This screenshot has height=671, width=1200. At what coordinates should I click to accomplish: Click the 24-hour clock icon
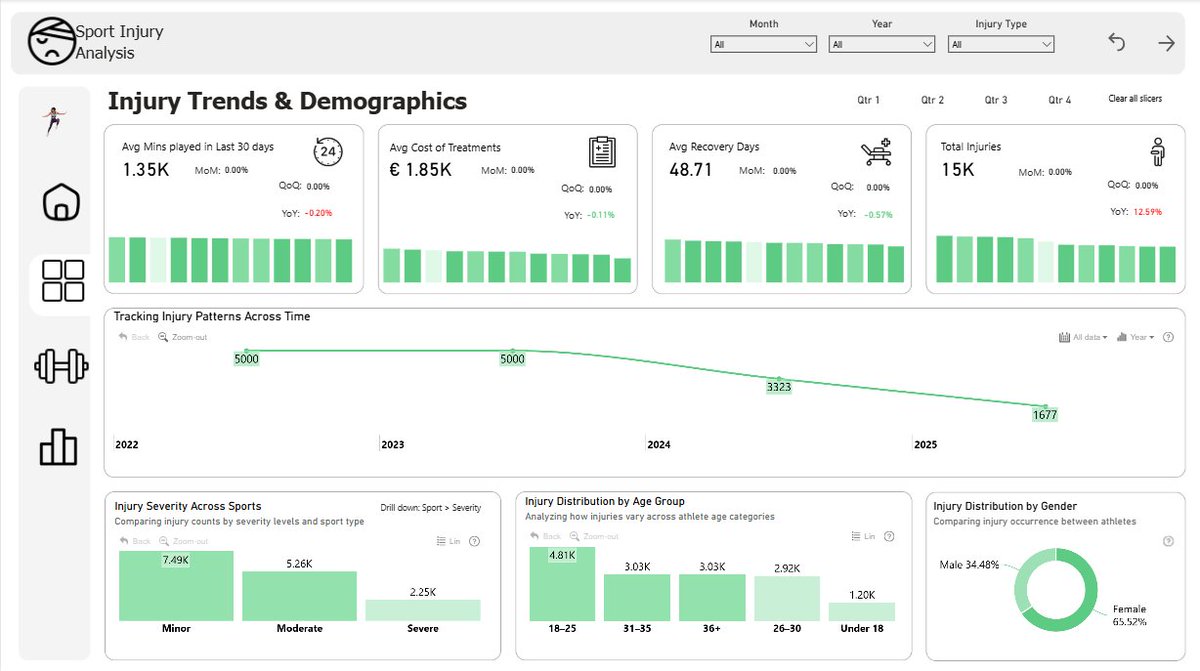tap(327, 152)
